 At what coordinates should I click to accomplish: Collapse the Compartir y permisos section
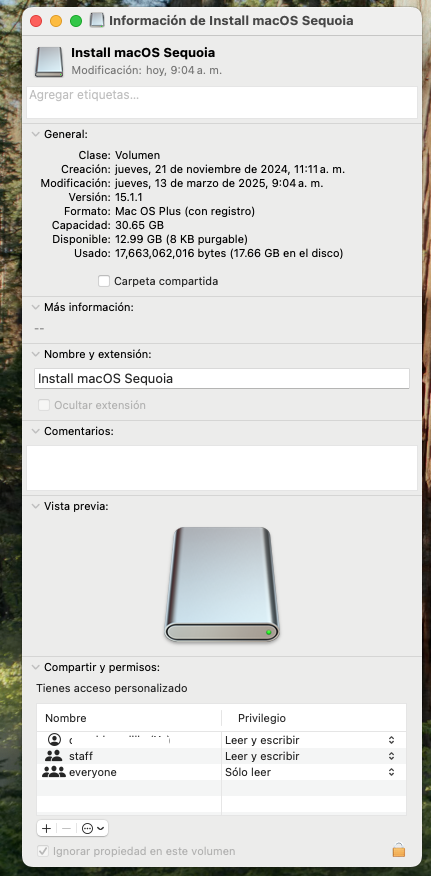click(x=36, y=667)
